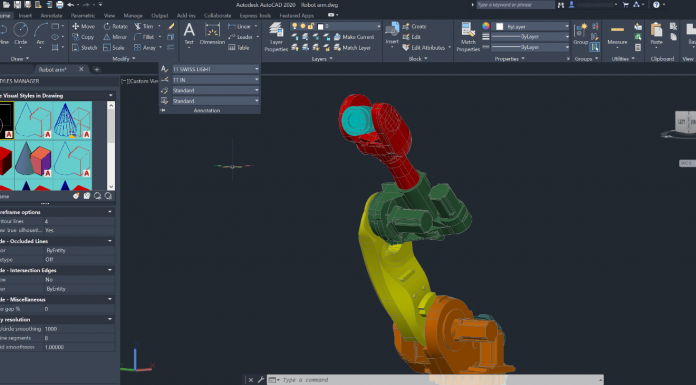The width and height of the screenshot is (696, 385).
Task: Activate the Array tool
Action: (145, 48)
